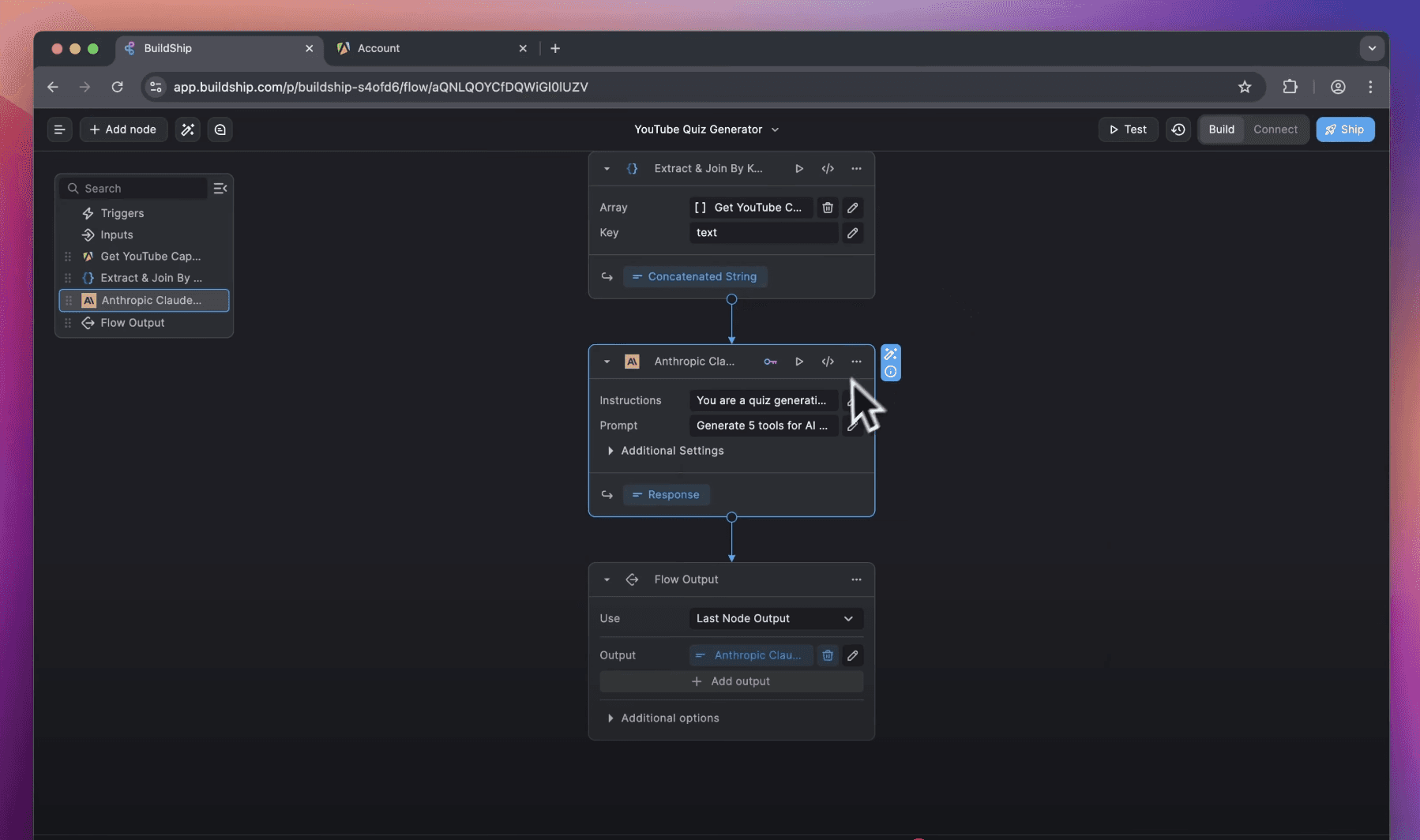Collapse the Flow Output node

coord(607,579)
